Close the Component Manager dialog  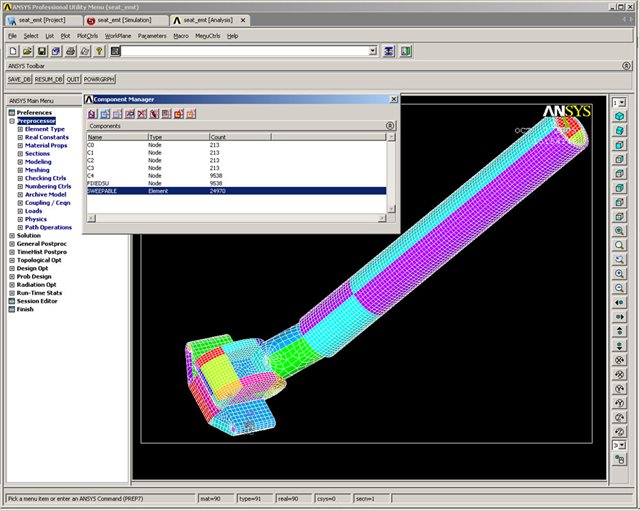pyautogui.click(x=394, y=99)
